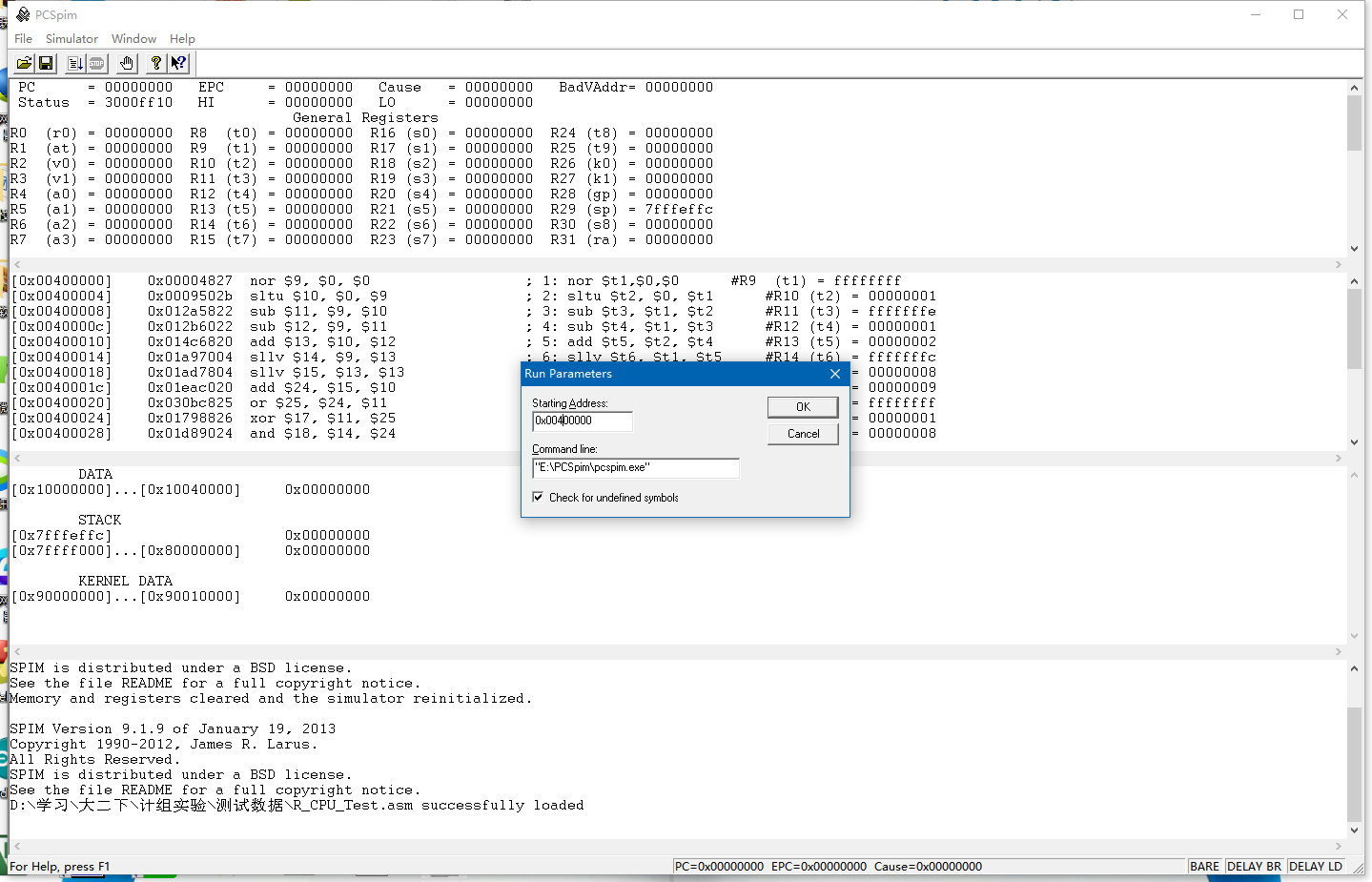This screenshot has width=1372, height=882.
Task: Click the text segment pane scroll-up arrow
Action: pyautogui.click(x=1354, y=281)
